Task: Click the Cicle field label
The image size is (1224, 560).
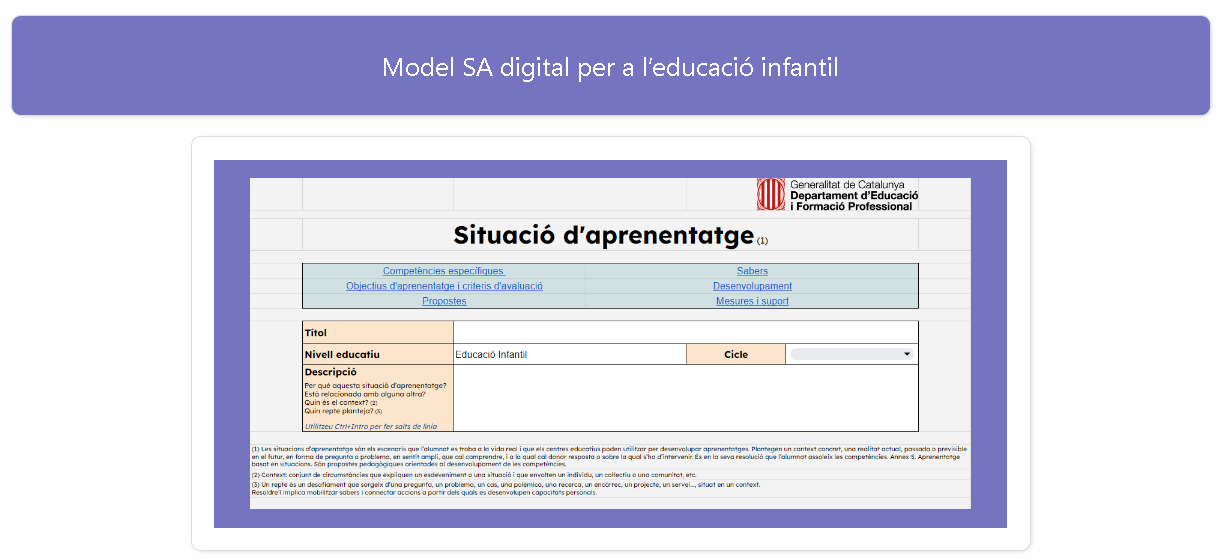Action: point(735,354)
